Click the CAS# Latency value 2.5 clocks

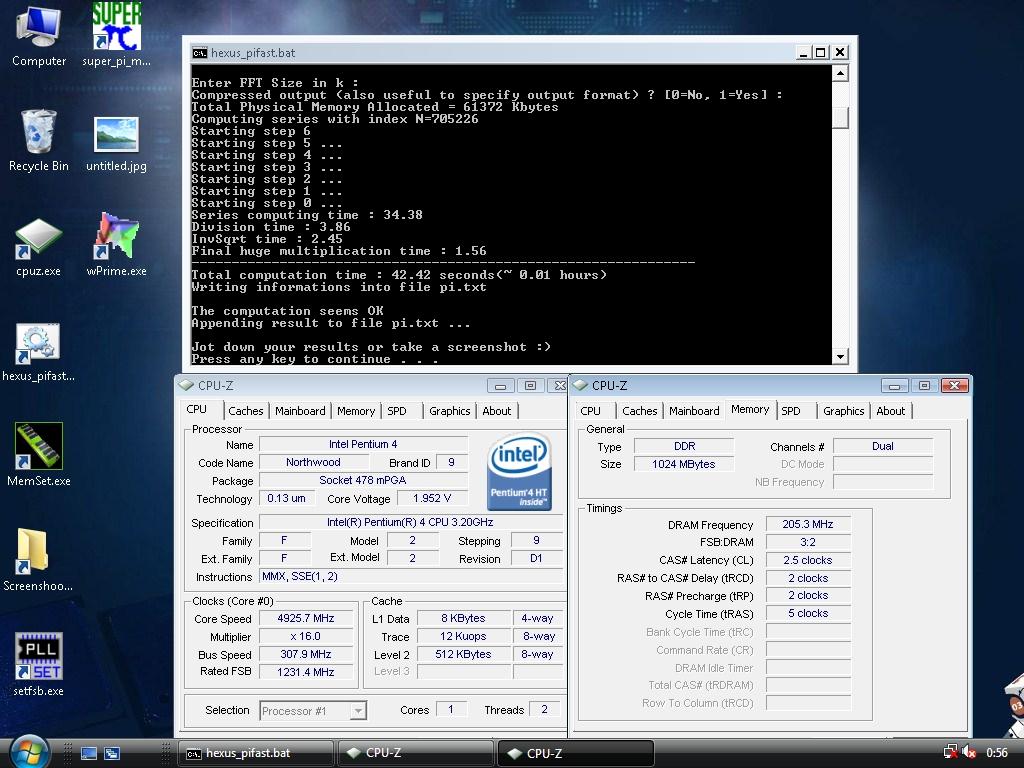[x=808, y=560]
